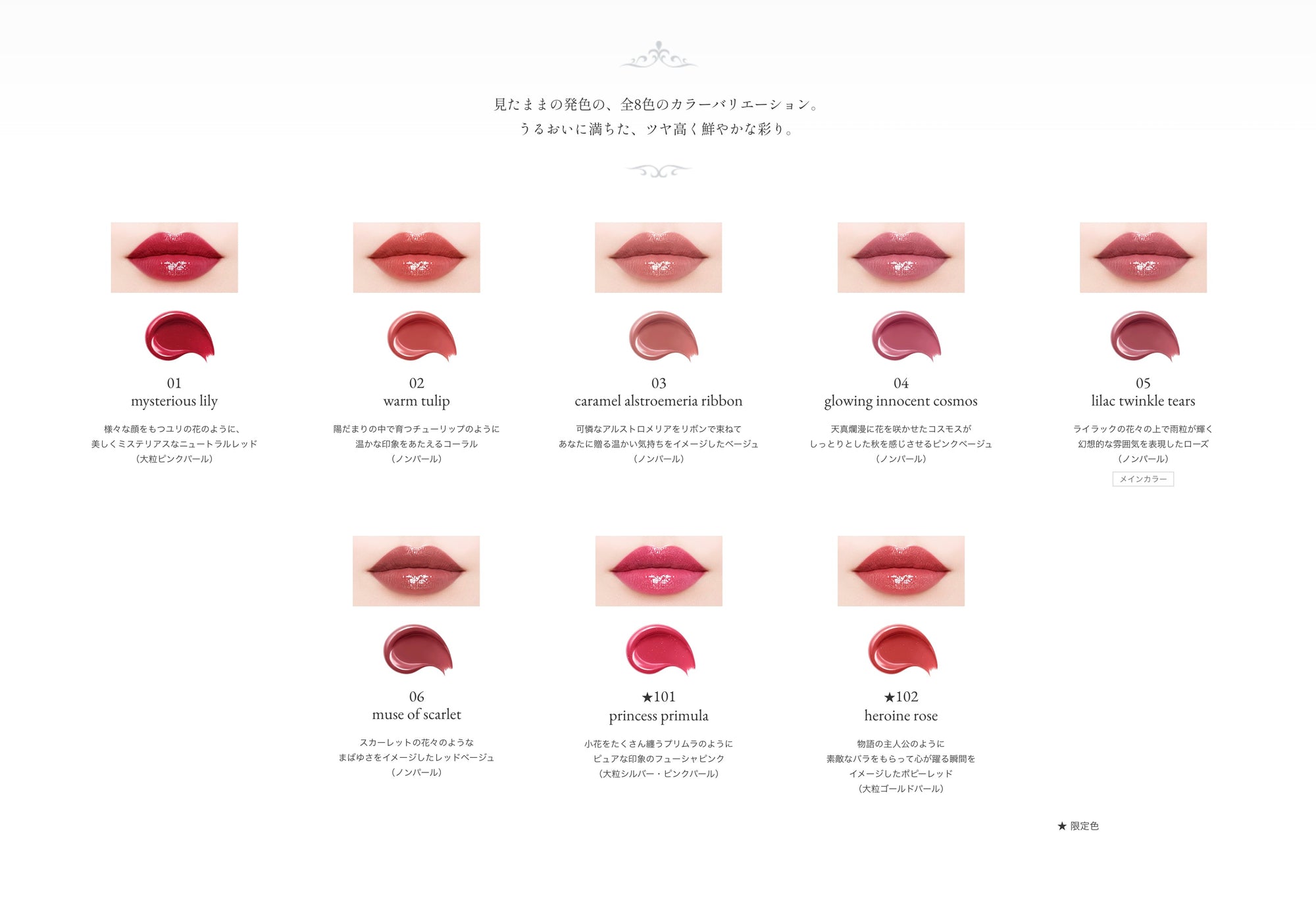Image resolution: width=1316 pixels, height=900 pixels.
Task: Choose the ★102 heroine rose smear swatch
Action: point(903,649)
